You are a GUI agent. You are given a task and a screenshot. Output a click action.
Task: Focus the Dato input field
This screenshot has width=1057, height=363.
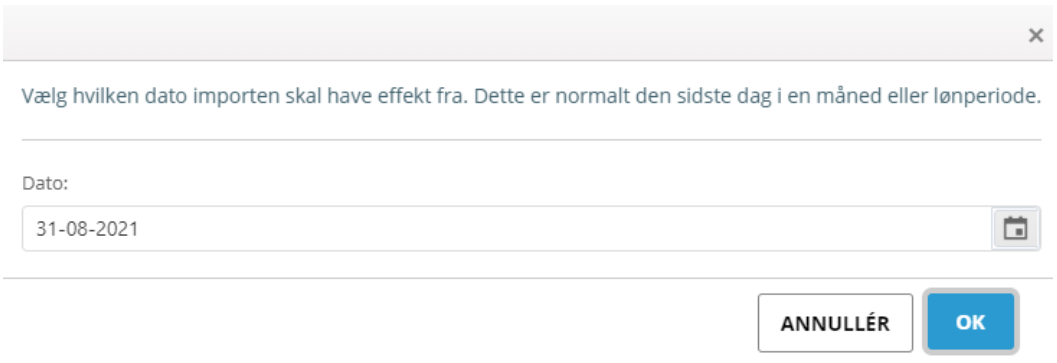coord(508,229)
